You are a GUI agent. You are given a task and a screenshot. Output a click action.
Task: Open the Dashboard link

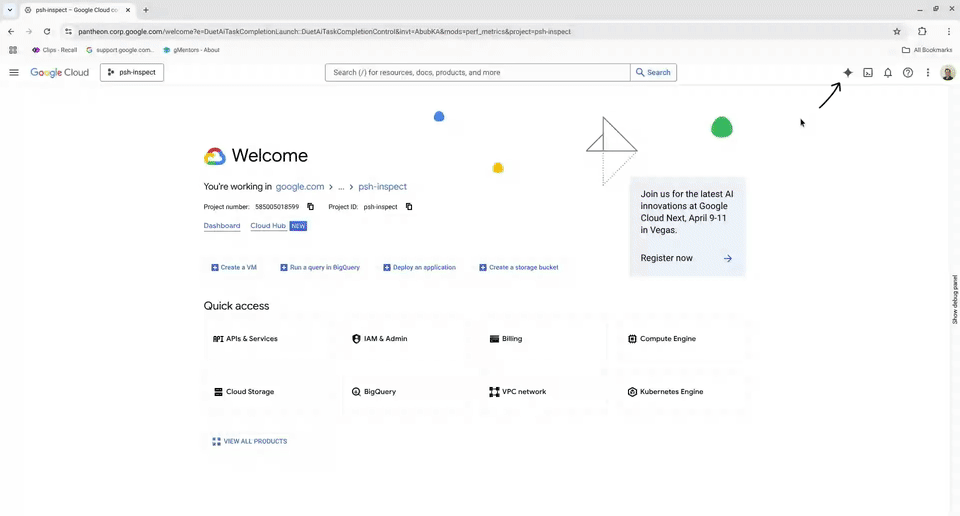click(x=222, y=226)
